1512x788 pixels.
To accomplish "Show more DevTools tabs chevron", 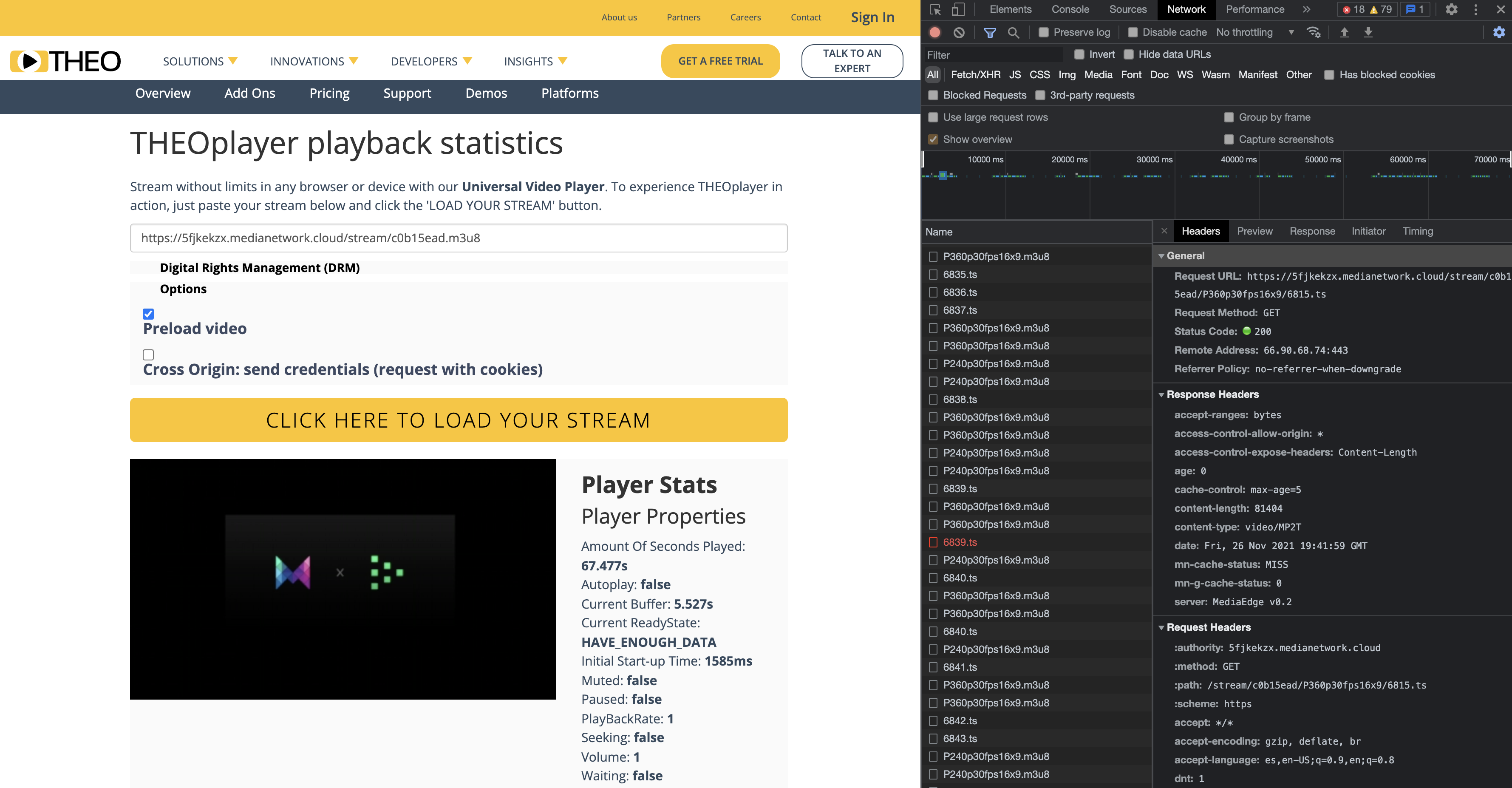I will [x=1306, y=9].
